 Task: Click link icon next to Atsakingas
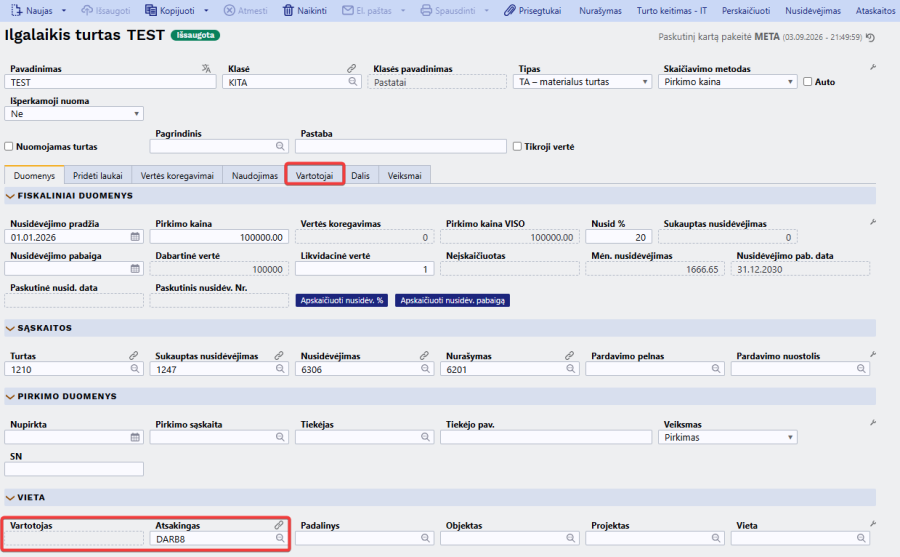pos(279,525)
